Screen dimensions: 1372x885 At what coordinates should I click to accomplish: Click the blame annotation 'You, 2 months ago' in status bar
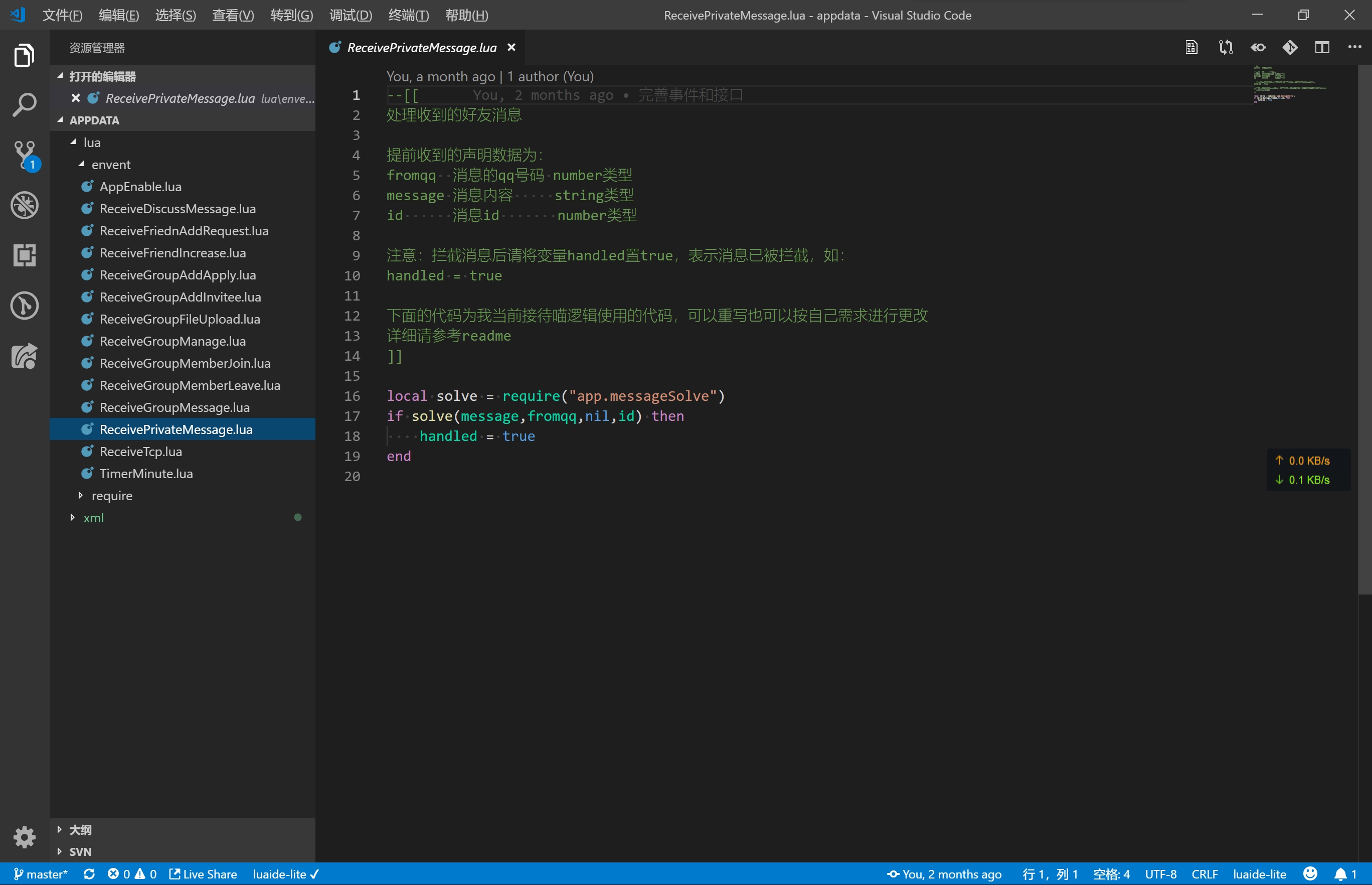944,874
